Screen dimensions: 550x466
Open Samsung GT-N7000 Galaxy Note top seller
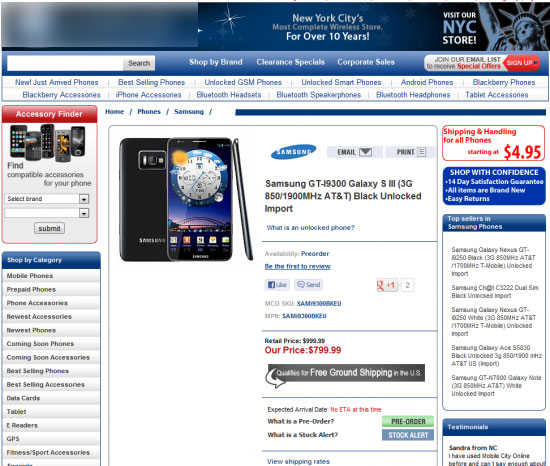point(496,386)
